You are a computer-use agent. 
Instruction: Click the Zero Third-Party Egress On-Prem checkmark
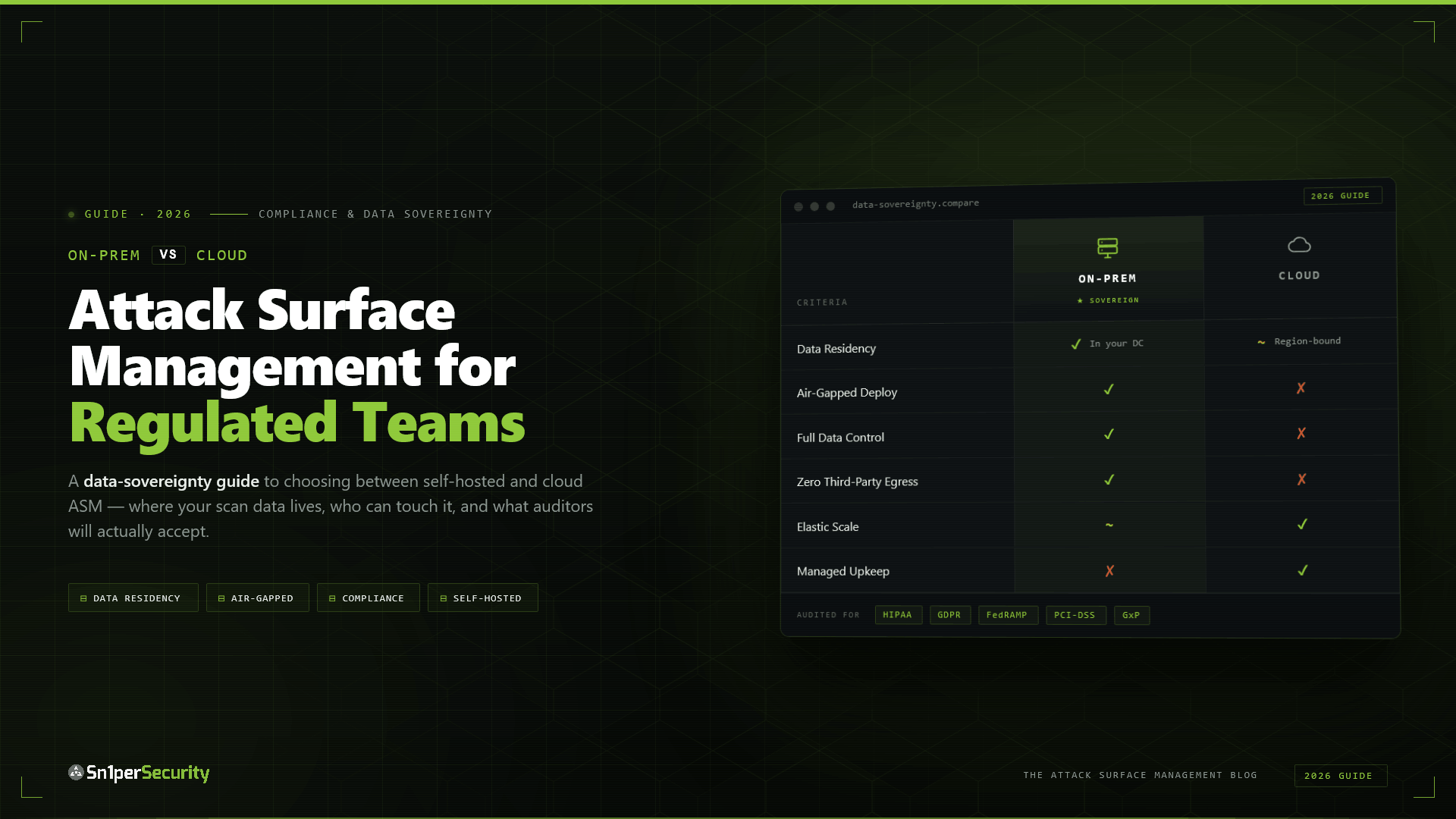(1109, 480)
